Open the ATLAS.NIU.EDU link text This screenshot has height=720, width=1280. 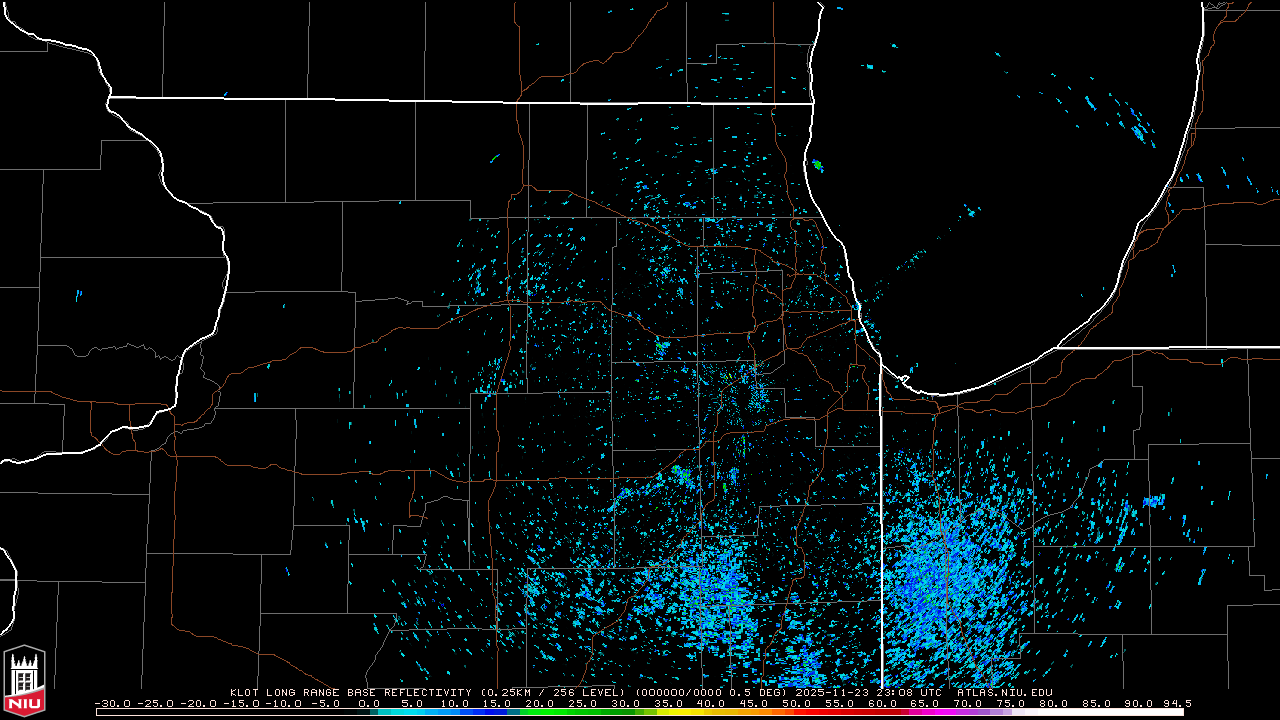click(x=1004, y=692)
